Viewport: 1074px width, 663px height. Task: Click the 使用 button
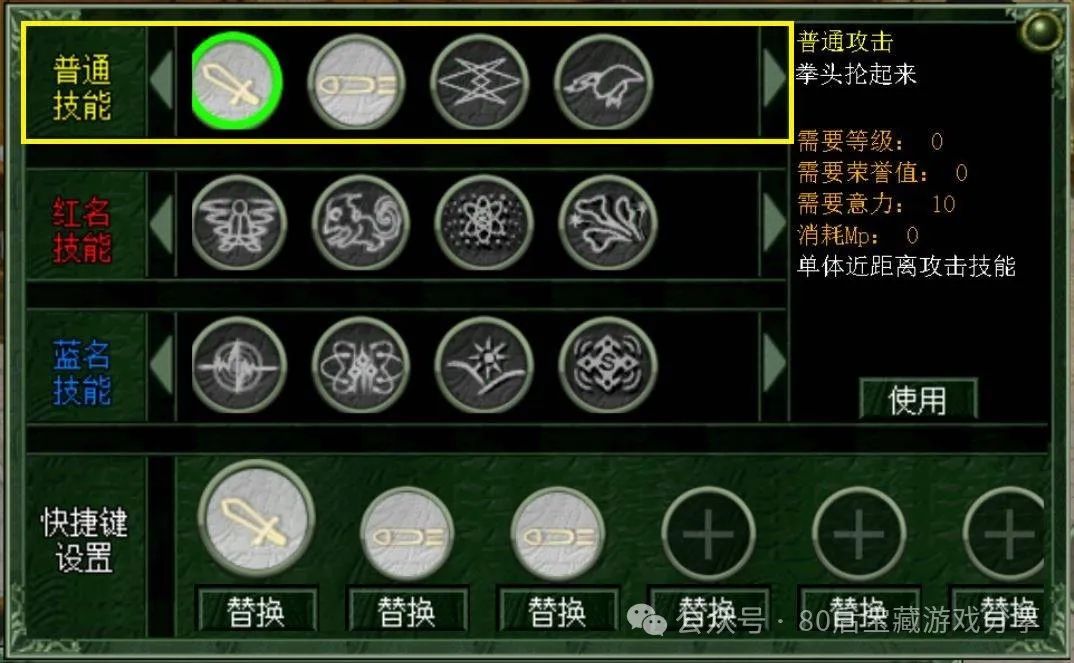[x=918, y=399]
